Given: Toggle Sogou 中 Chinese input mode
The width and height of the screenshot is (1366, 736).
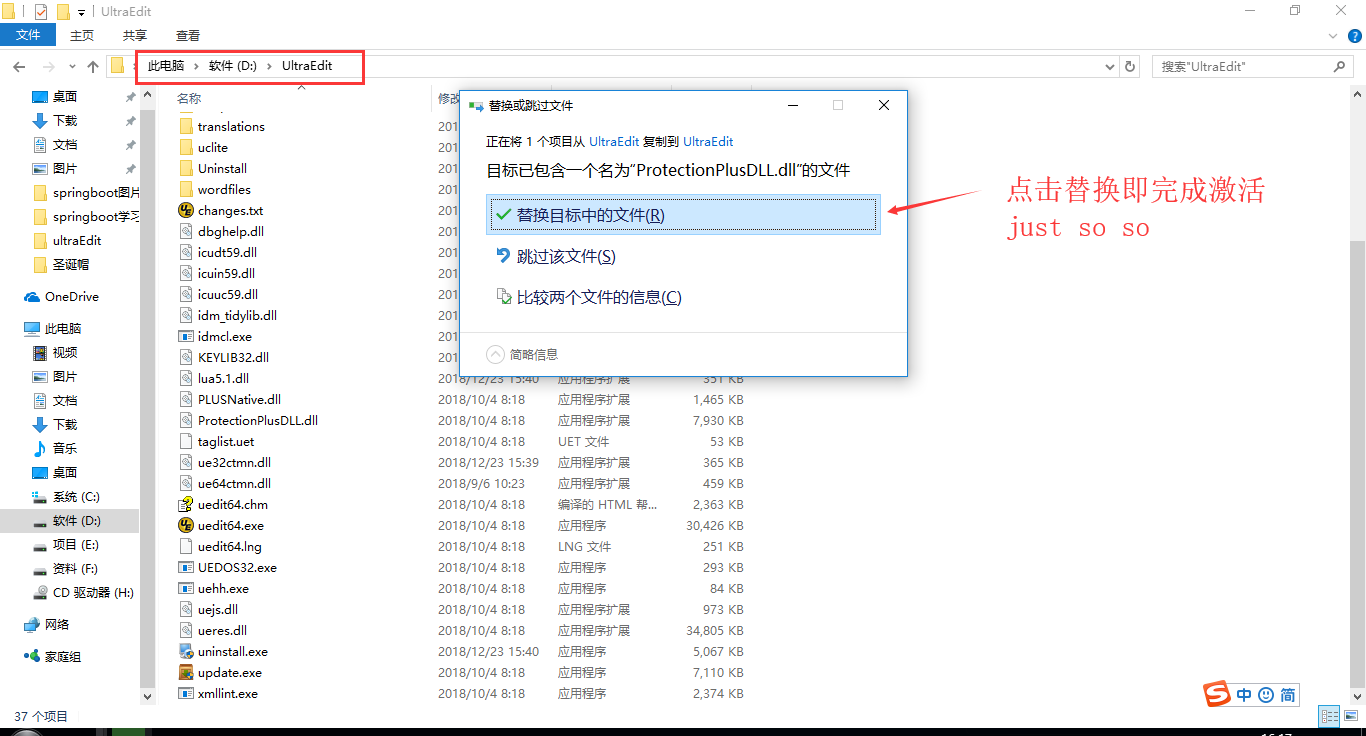Looking at the screenshot, I should tap(1244, 694).
